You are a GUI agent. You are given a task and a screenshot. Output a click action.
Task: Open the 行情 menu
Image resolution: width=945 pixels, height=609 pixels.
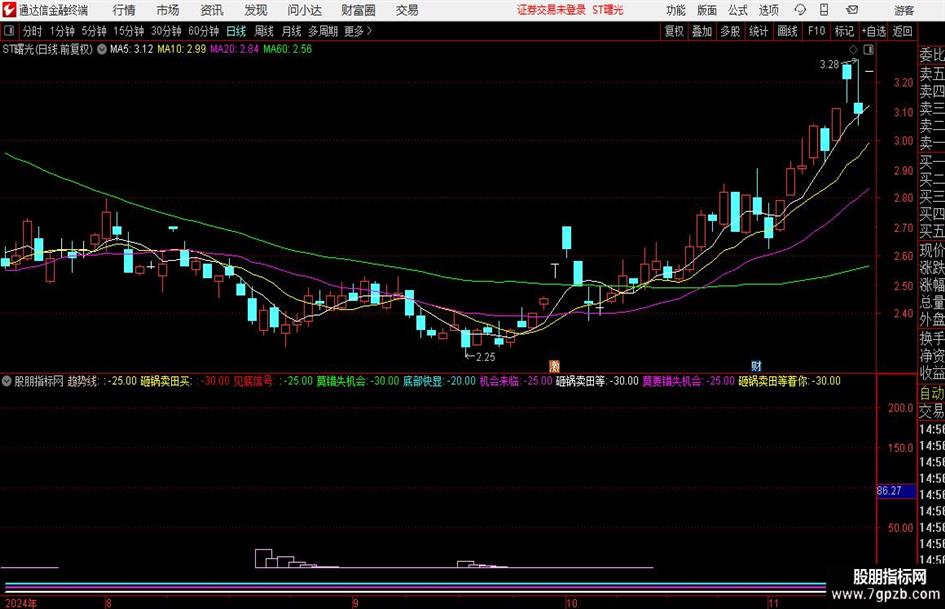pos(124,10)
